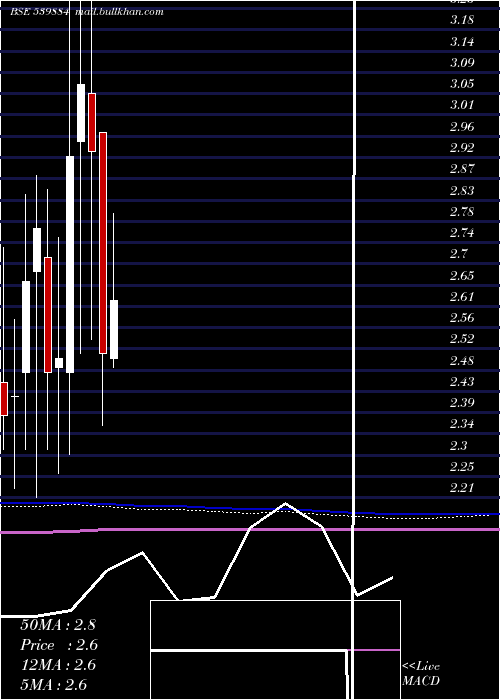Click the 2.83 price axis label
The height and width of the screenshot is (700, 500).
462,190
